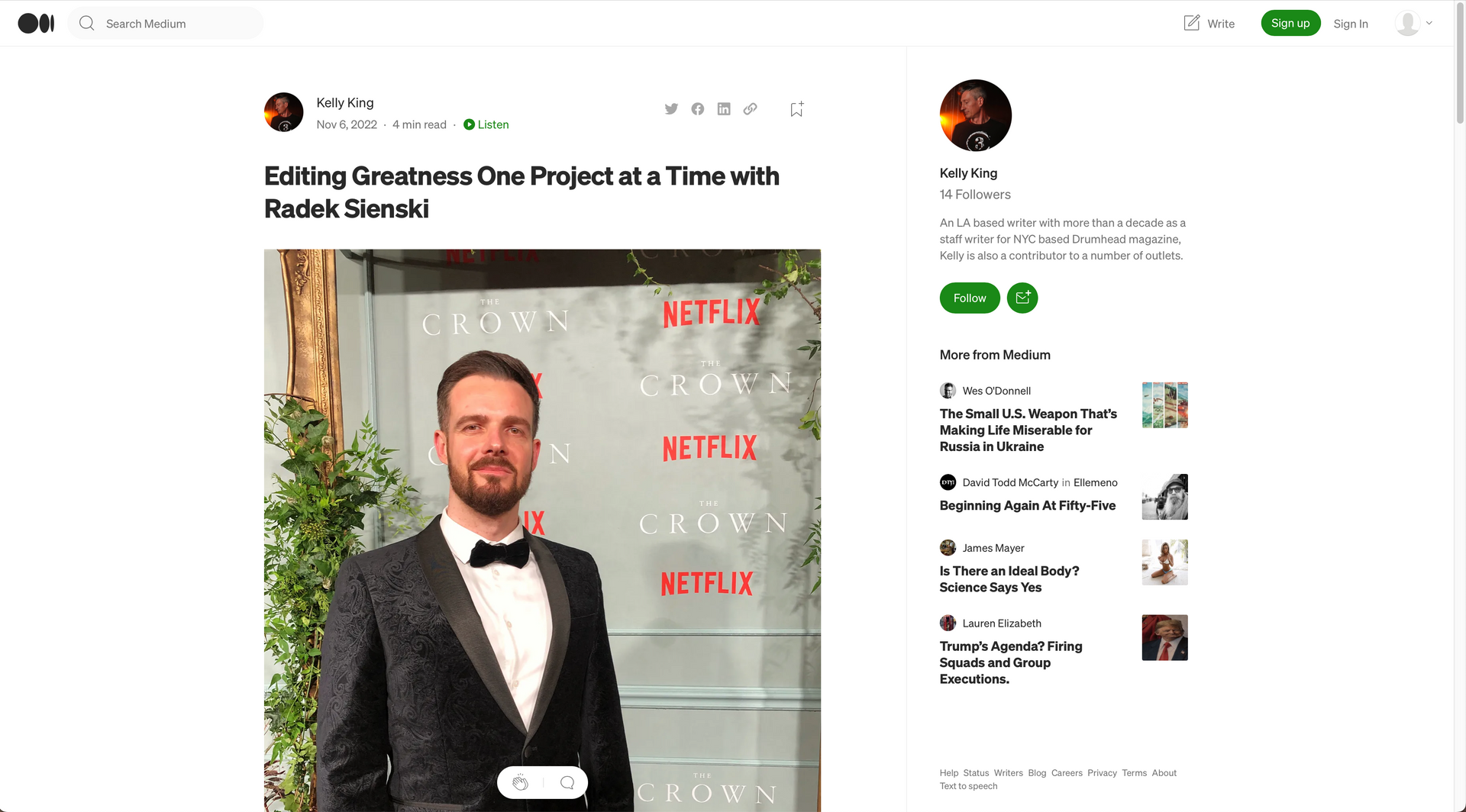Copy the article link icon
Image resolution: width=1466 pixels, height=812 pixels.
(751, 108)
